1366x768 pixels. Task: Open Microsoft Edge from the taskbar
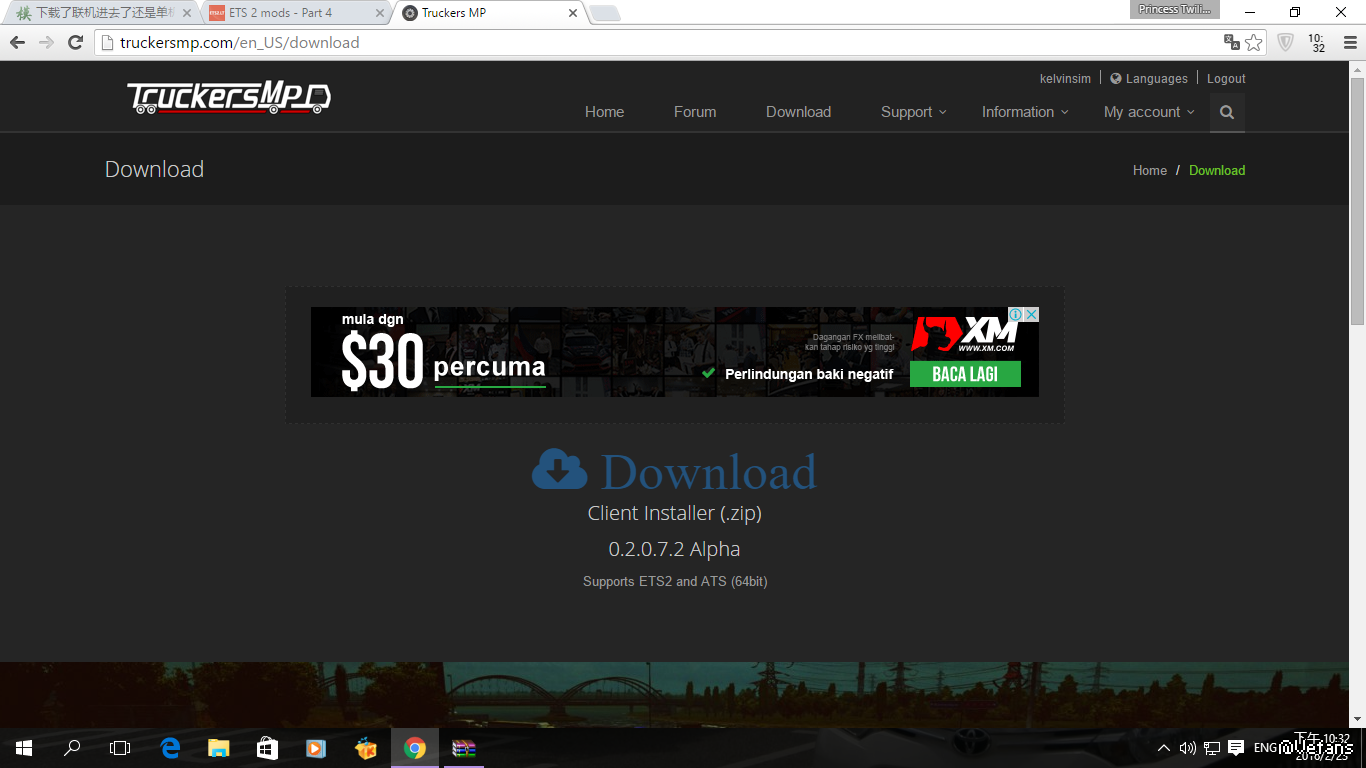(x=170, y=748)
